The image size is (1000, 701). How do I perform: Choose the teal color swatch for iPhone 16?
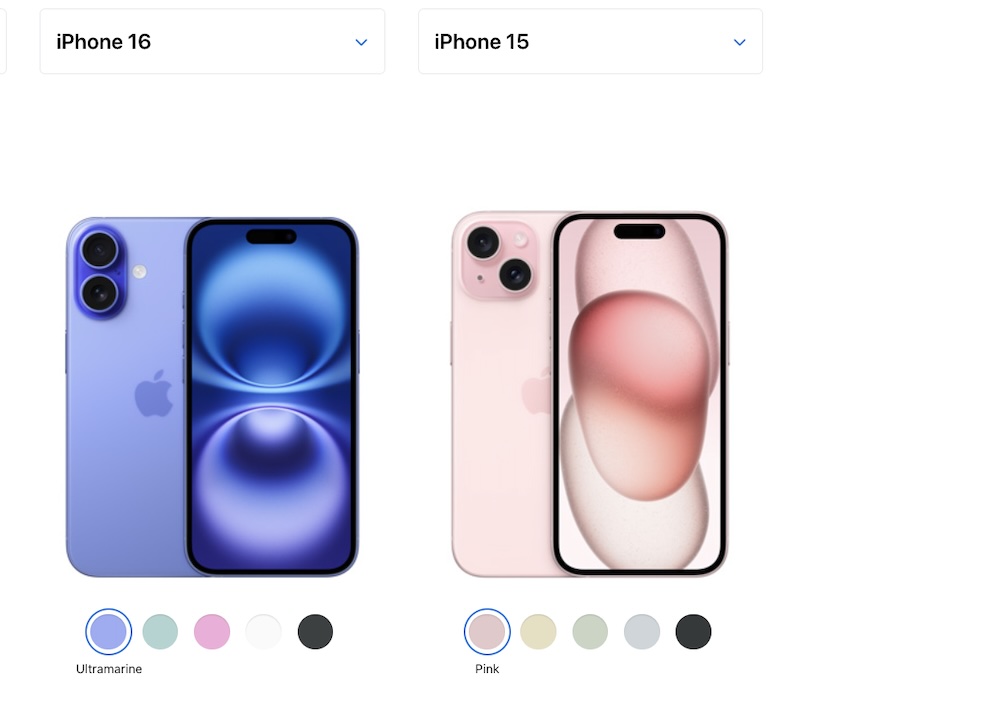click(x=160, y=631)
